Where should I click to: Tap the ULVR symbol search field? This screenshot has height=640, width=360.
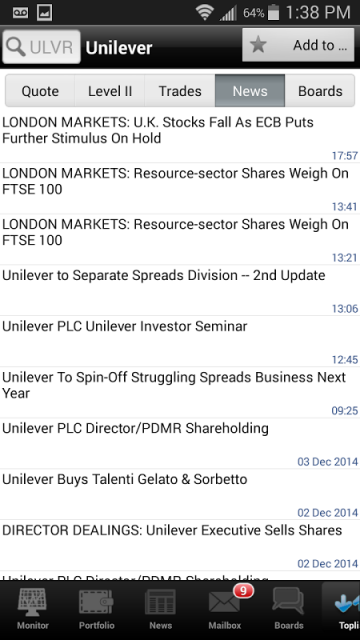point(41,47)
